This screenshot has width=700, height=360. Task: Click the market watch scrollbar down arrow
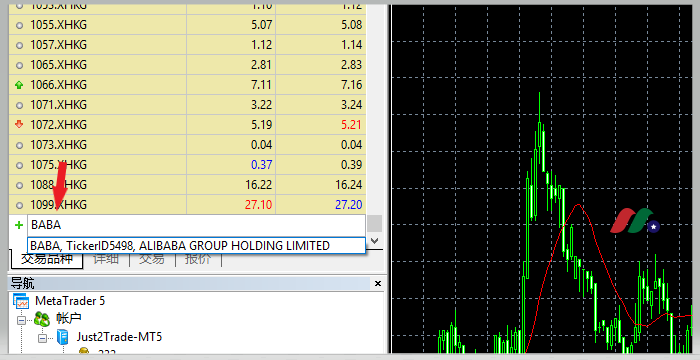point(375,241)
